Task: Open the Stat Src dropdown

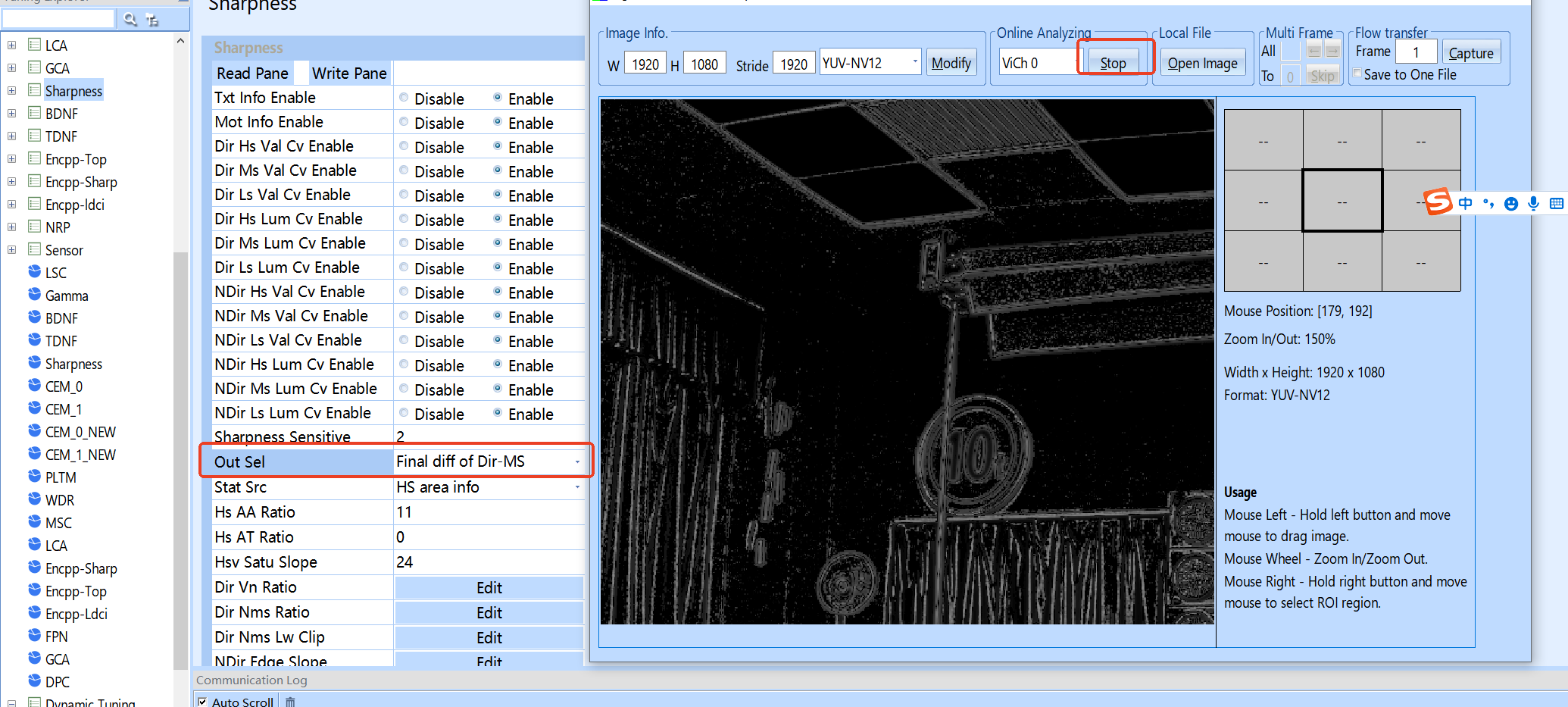Action: tap(577, 486)
